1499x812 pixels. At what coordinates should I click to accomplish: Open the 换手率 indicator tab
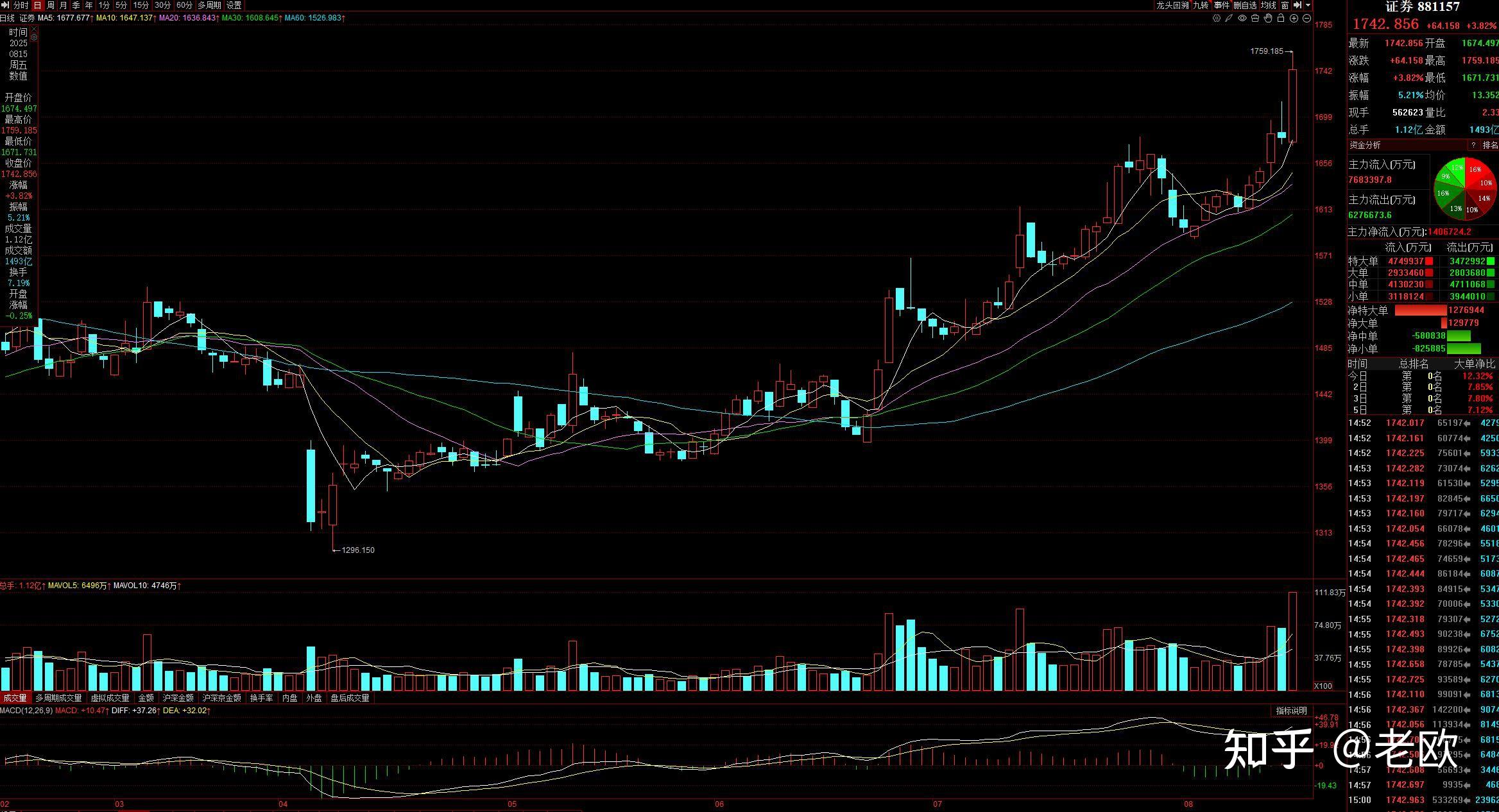(261, 698)
